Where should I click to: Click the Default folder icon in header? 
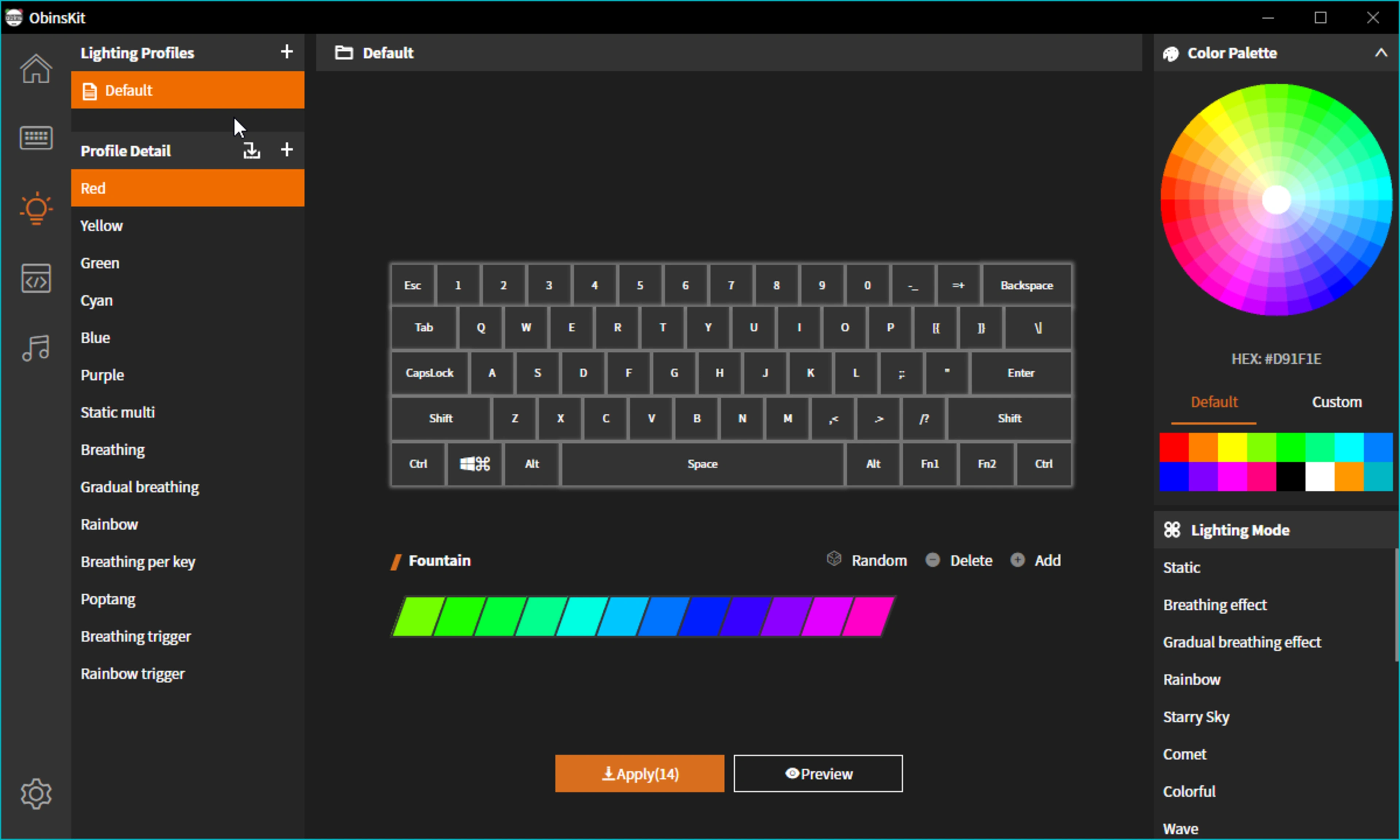tap(343, 52)
